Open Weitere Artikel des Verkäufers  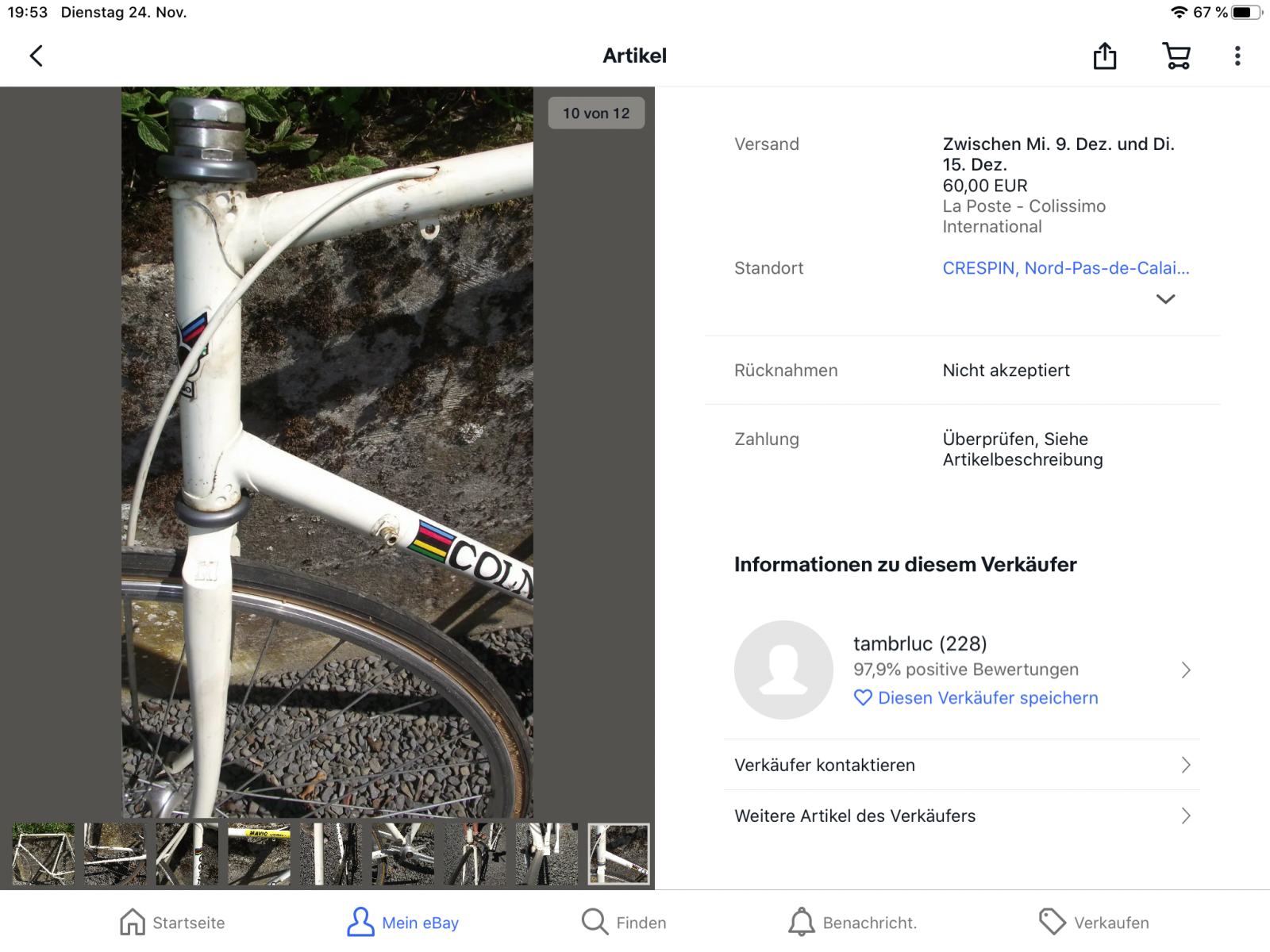tap(961, 816)
